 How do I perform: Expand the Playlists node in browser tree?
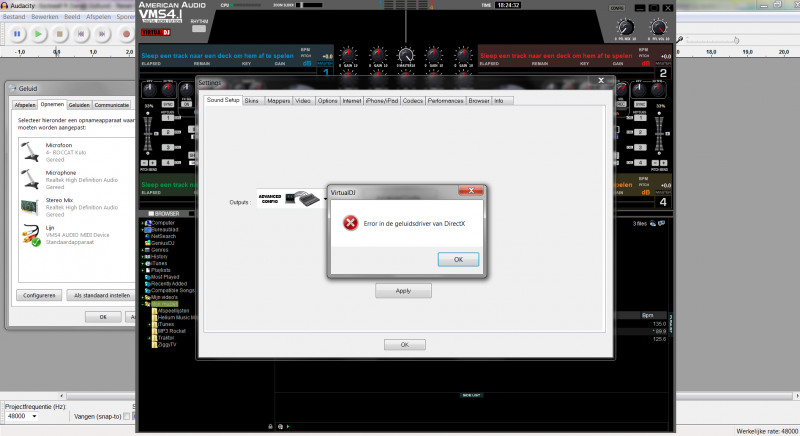point(142,270)
